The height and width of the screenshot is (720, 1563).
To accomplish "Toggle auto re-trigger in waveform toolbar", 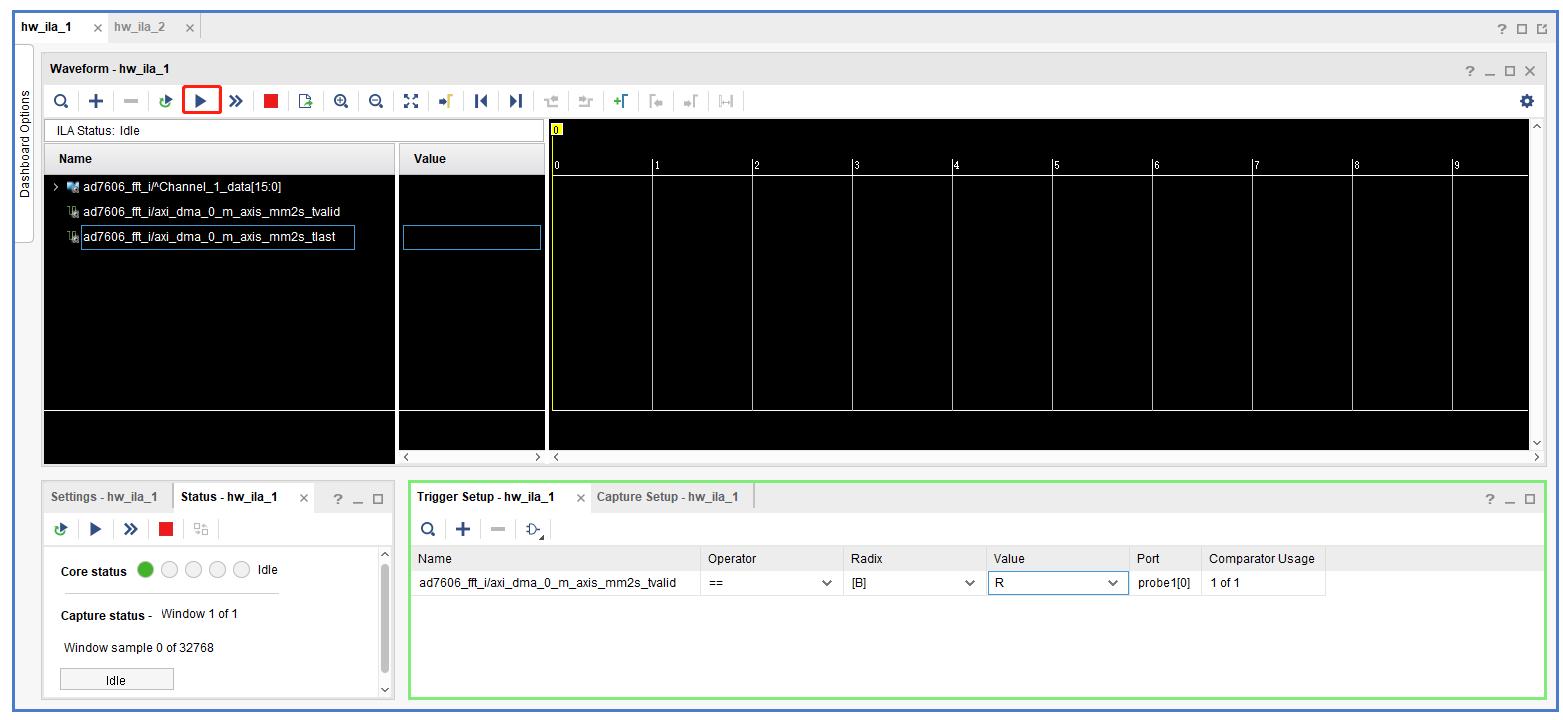I will 165,101.
